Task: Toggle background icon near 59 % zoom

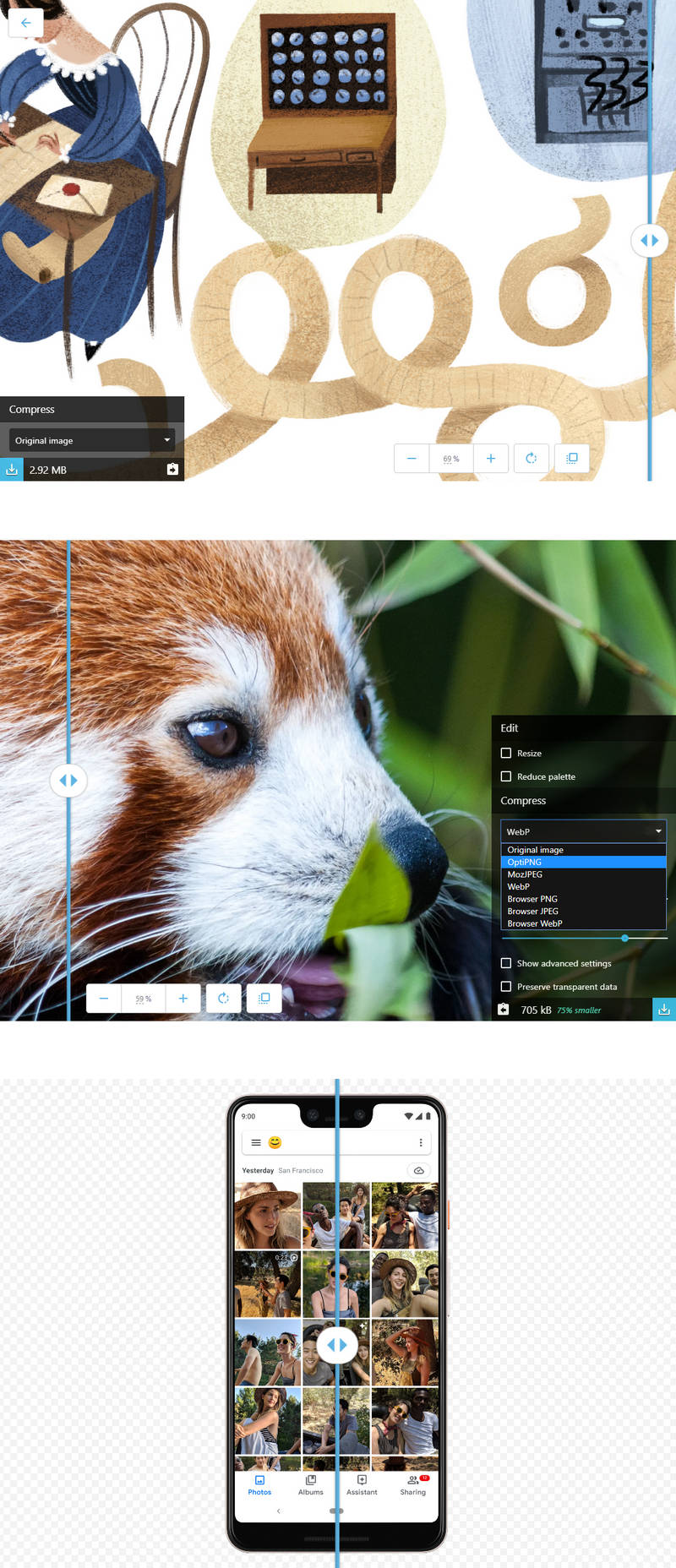Action: (264, 999)
